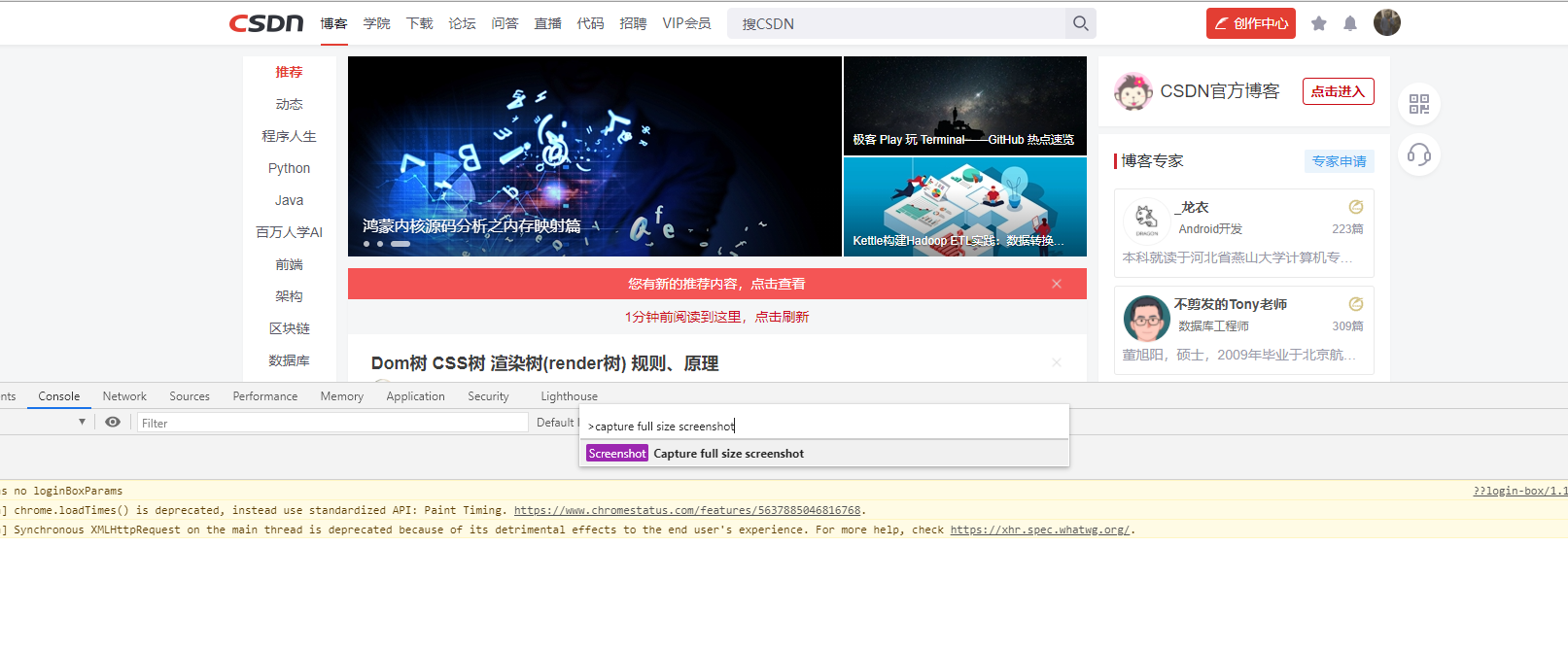Open 直播 in top navigation
This screenshot has width=1568, height=649.
[548, 23]
